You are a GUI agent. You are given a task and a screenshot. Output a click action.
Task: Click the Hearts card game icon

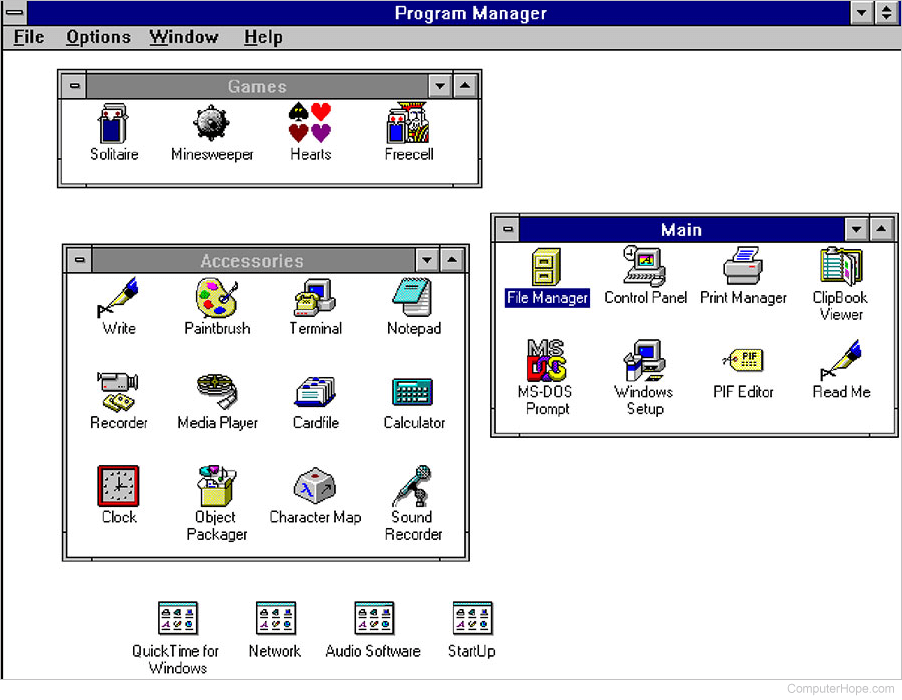[310, 123]
